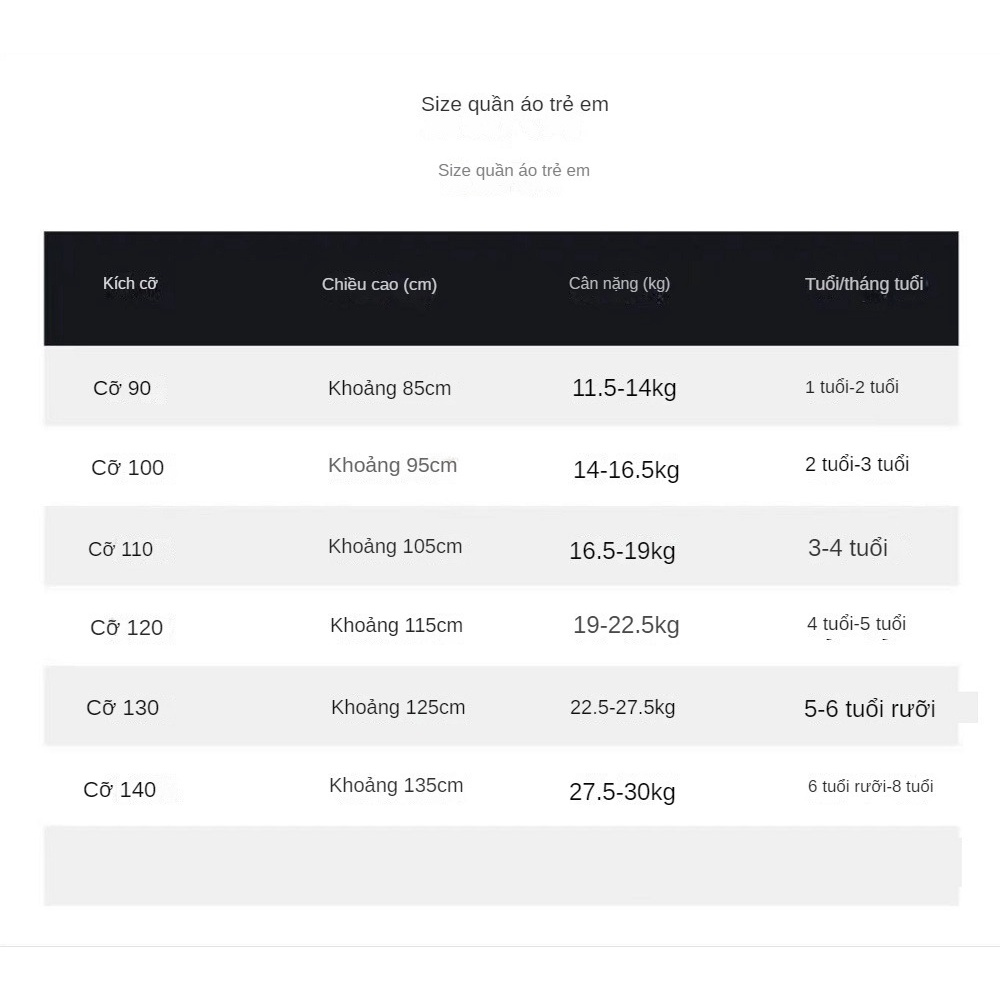Select the "5-6 tuổi rưỡi" age cell

[x=869, y=709]
